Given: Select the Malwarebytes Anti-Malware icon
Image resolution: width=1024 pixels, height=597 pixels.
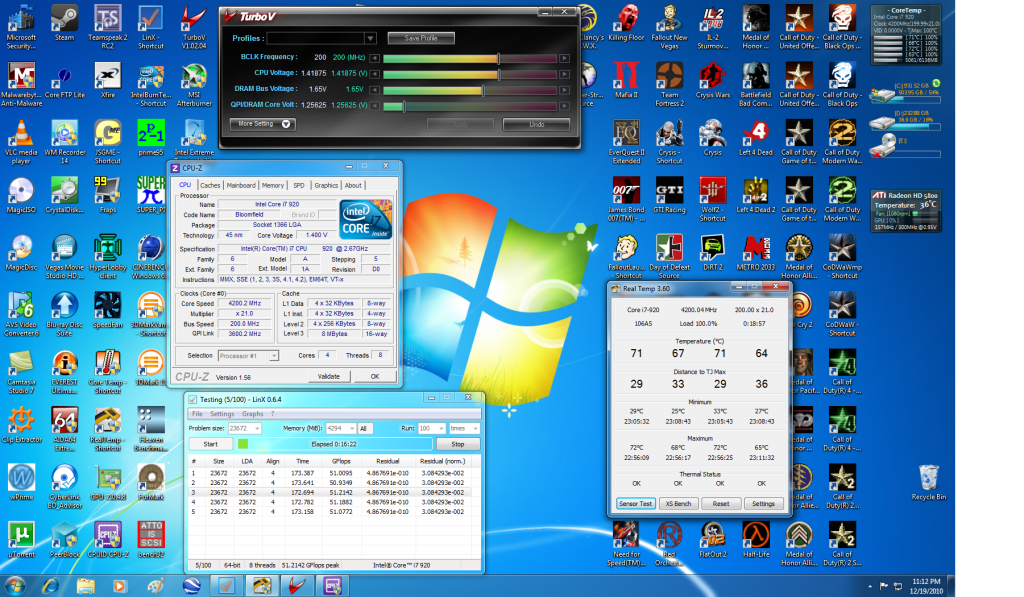Looking at the screenshot, I should click(21, 84).
